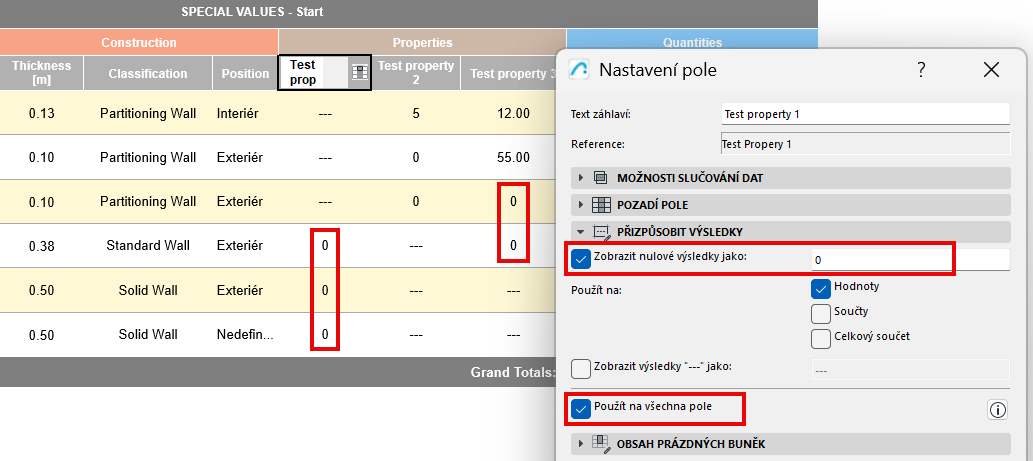
Task: Select the Thickness [m] column header
Action: (x=42, y=72)
